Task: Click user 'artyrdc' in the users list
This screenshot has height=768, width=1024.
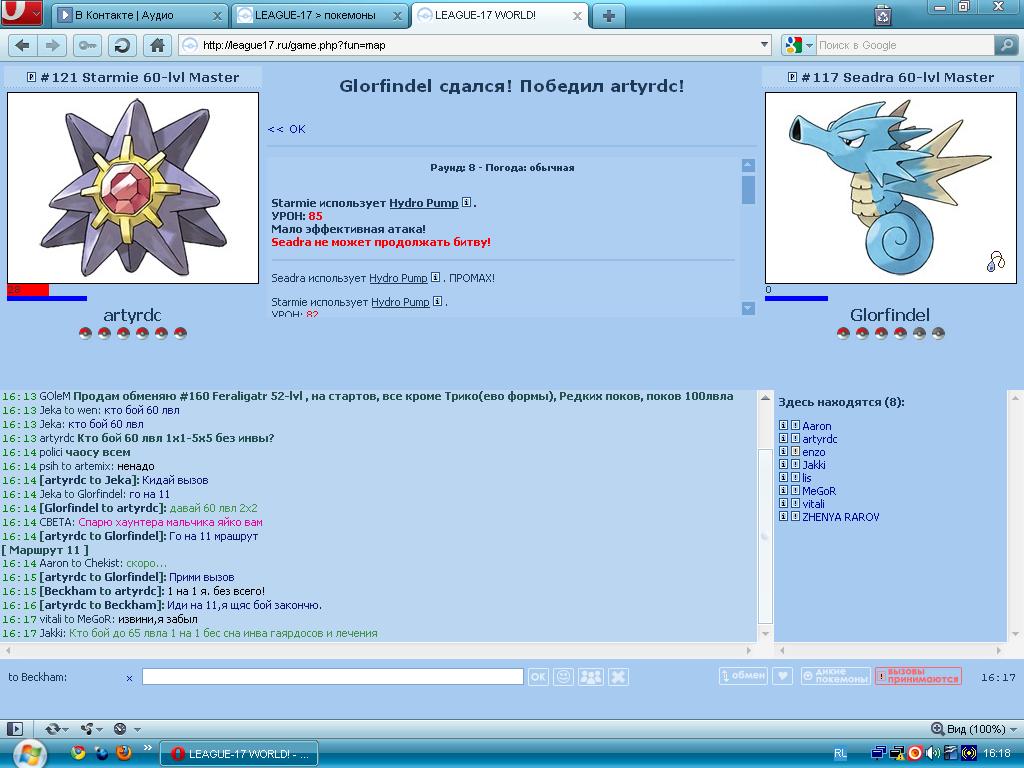Action: (x=820, y=439)
